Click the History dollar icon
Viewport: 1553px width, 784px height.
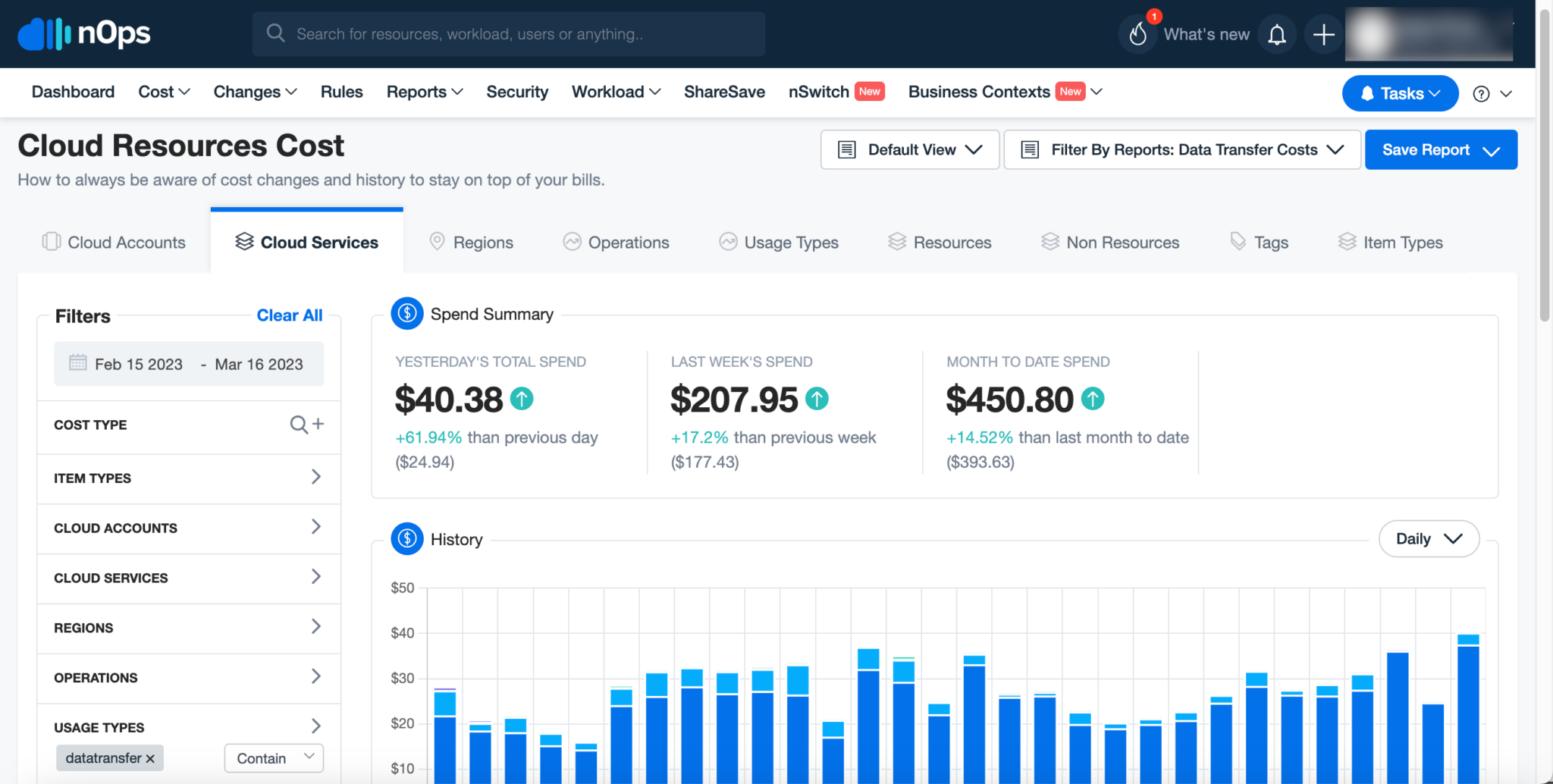[x=406, y=538]
